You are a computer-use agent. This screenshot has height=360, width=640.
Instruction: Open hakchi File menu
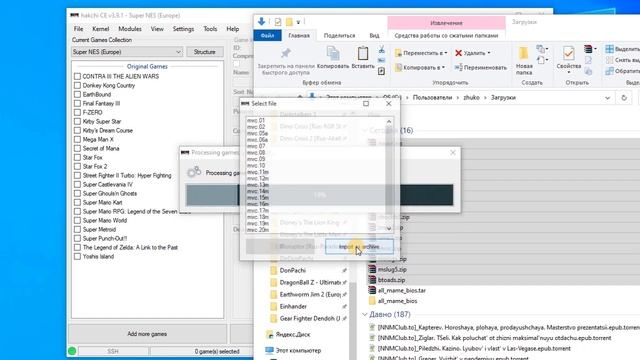pos(78,29)
